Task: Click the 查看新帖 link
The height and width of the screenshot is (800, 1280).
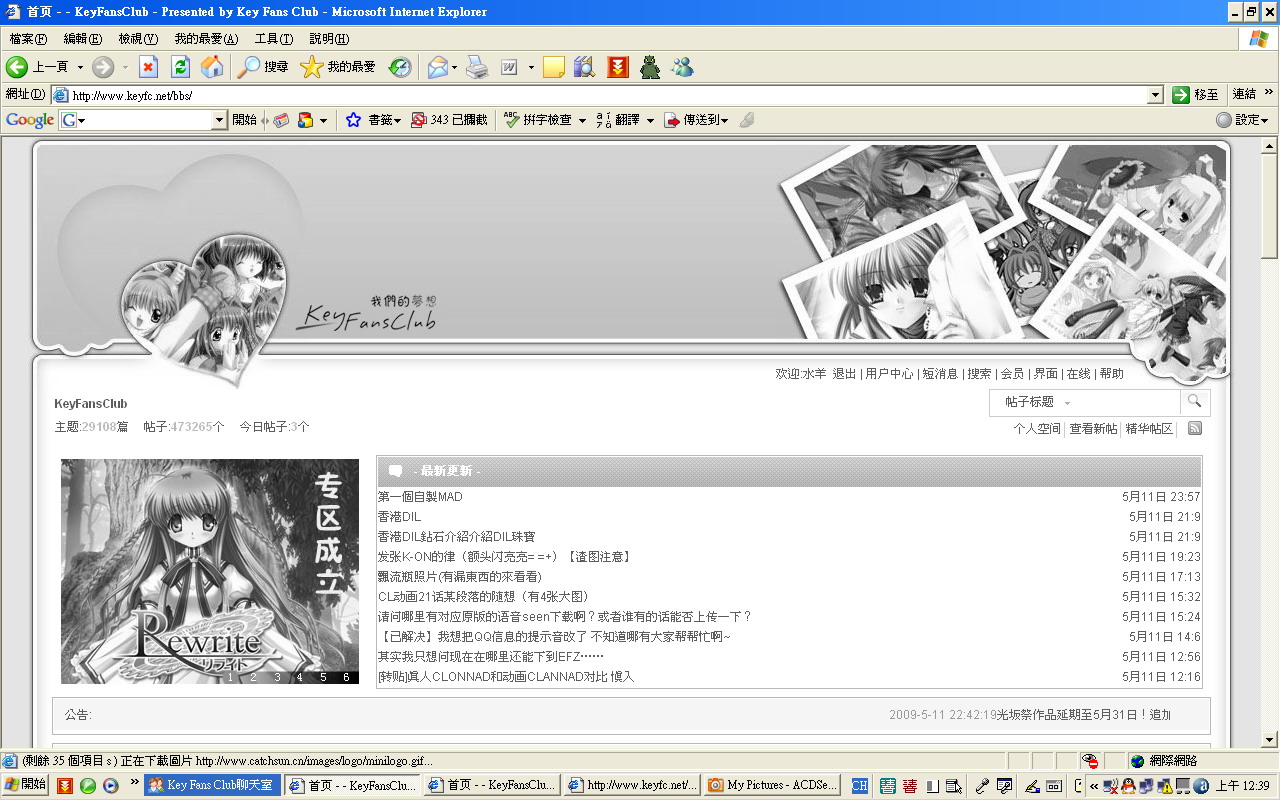Action: tap(1093, 429)
